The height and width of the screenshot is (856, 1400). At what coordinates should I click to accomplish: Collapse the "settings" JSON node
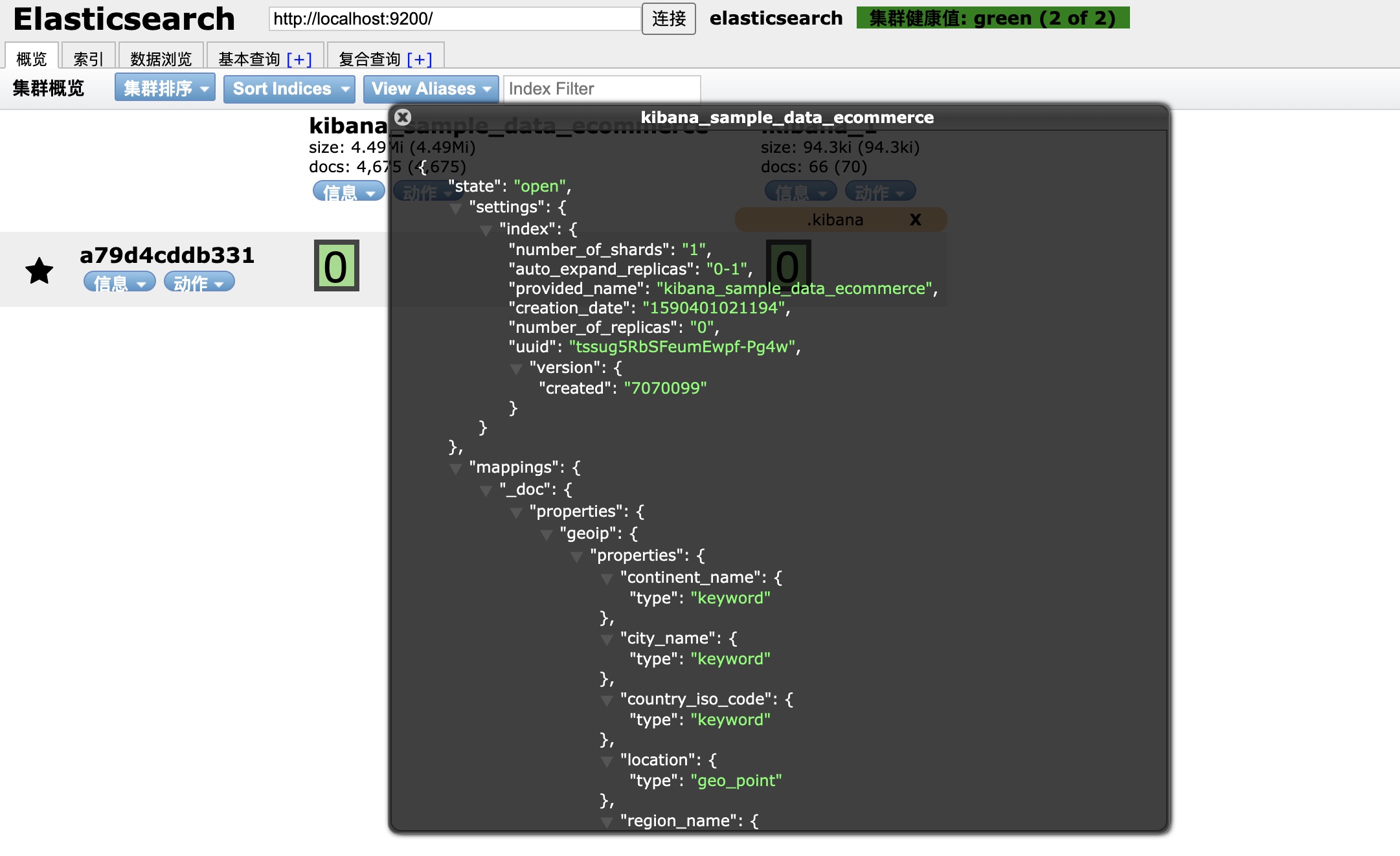455,208
